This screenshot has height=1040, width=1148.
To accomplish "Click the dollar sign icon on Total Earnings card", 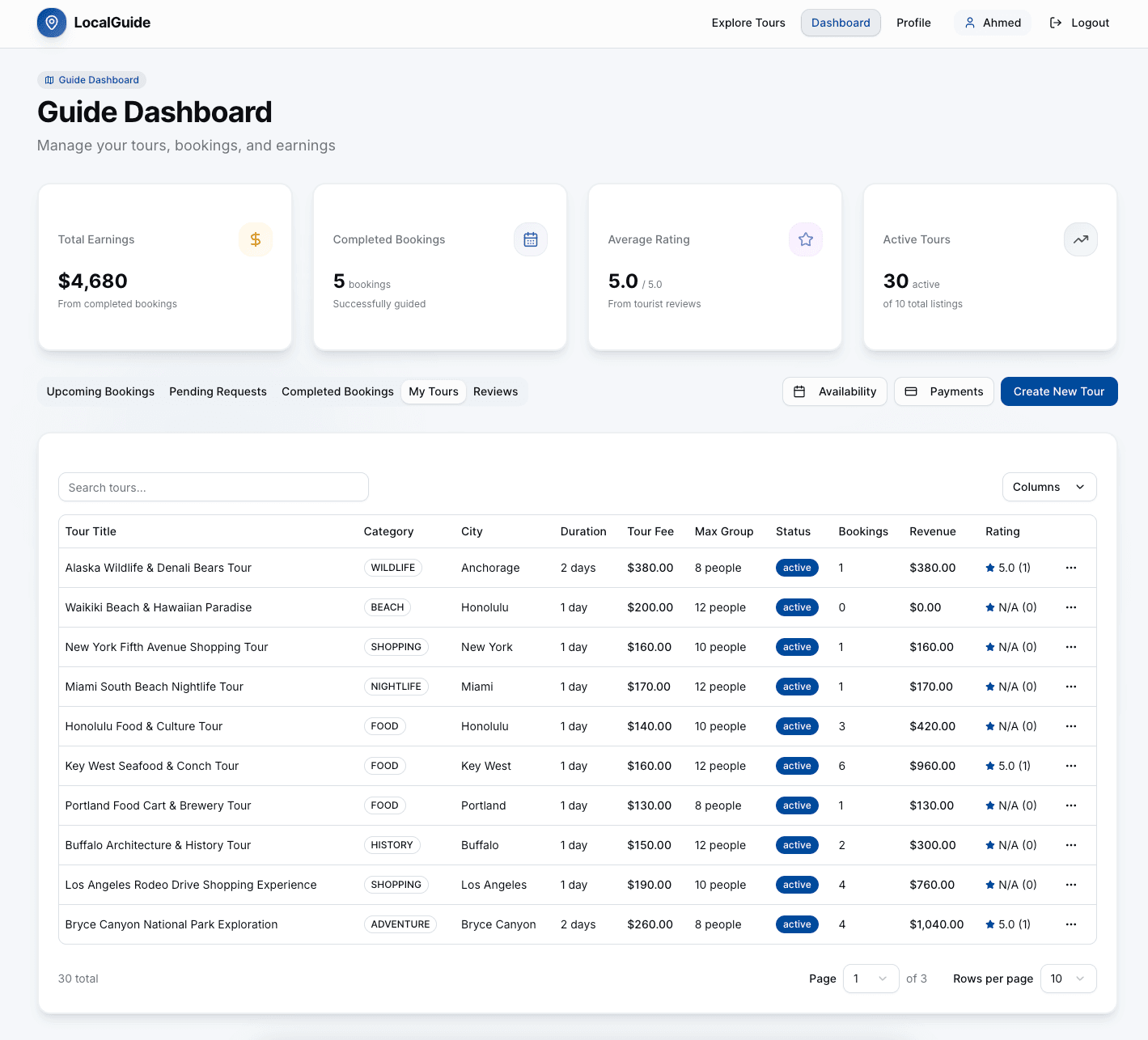I will (256, 239).
